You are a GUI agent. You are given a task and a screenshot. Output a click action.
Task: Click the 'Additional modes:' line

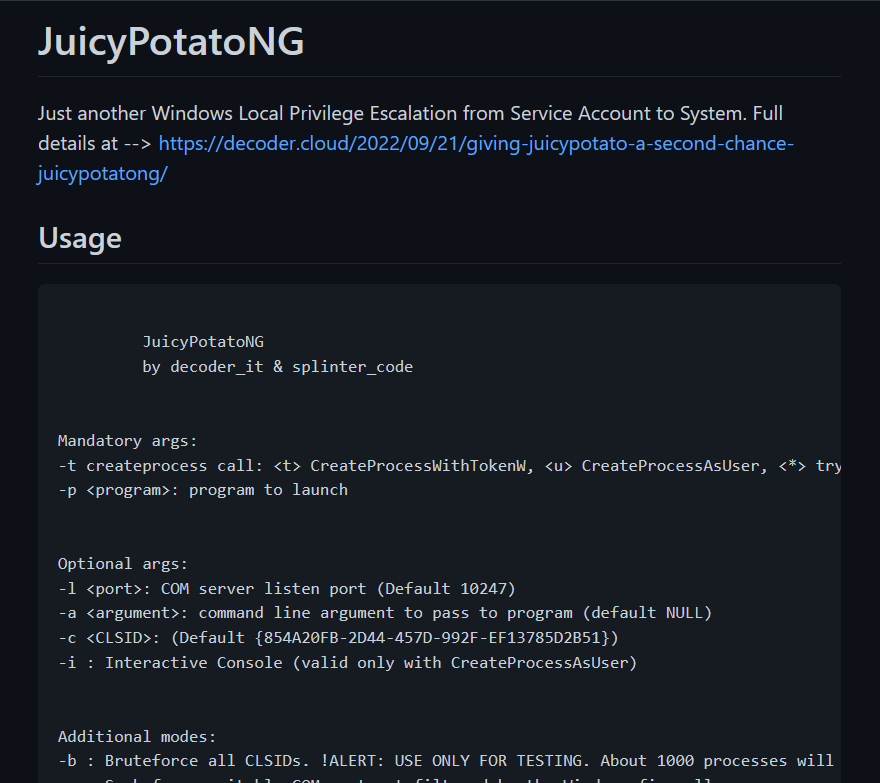pos(137,736)
